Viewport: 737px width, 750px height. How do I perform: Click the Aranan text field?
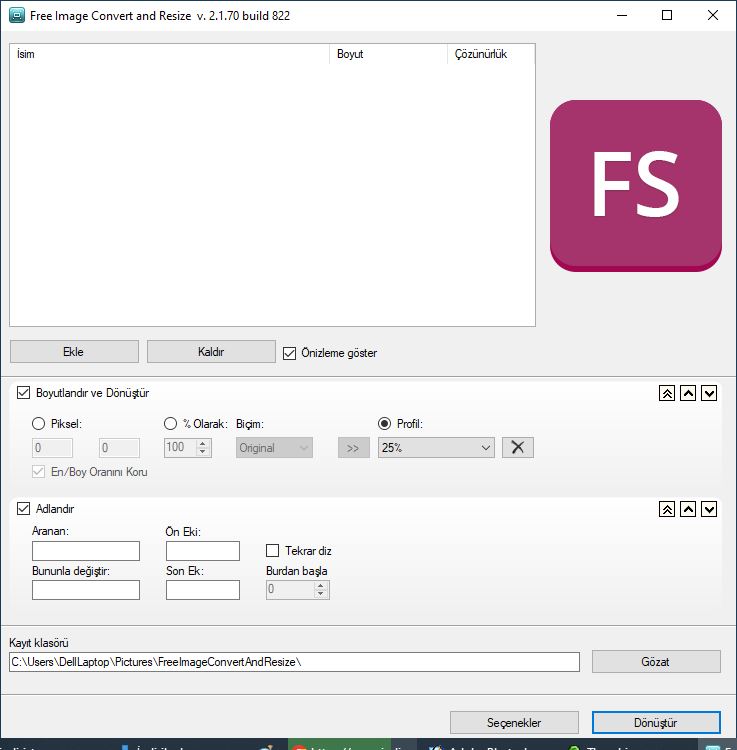pyautogui.click(x=86, y=551)
